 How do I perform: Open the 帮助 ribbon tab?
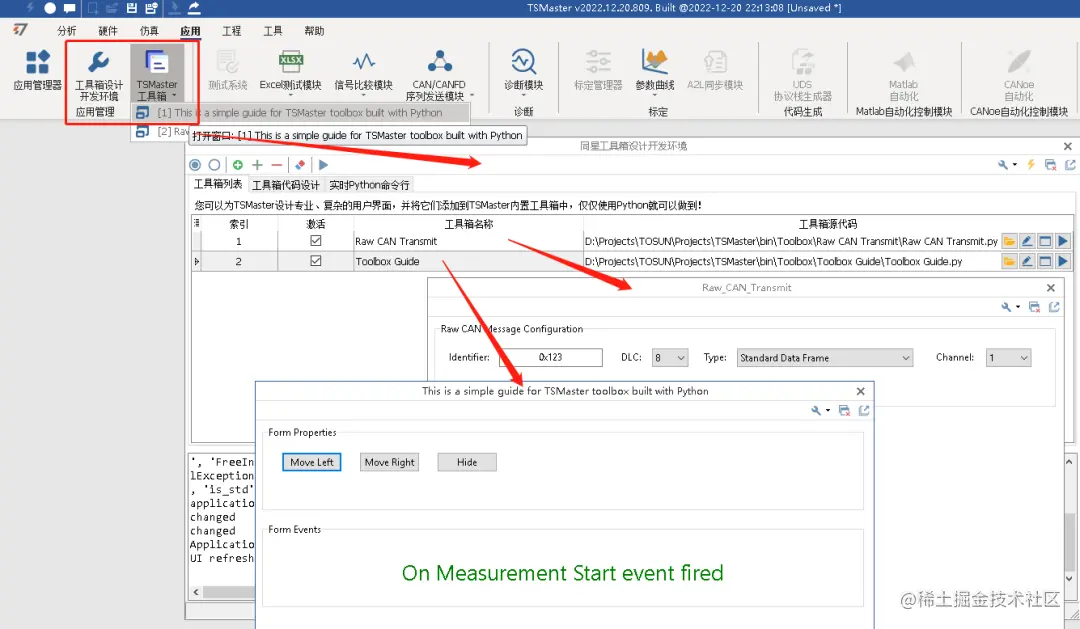[x=314, y=31]
